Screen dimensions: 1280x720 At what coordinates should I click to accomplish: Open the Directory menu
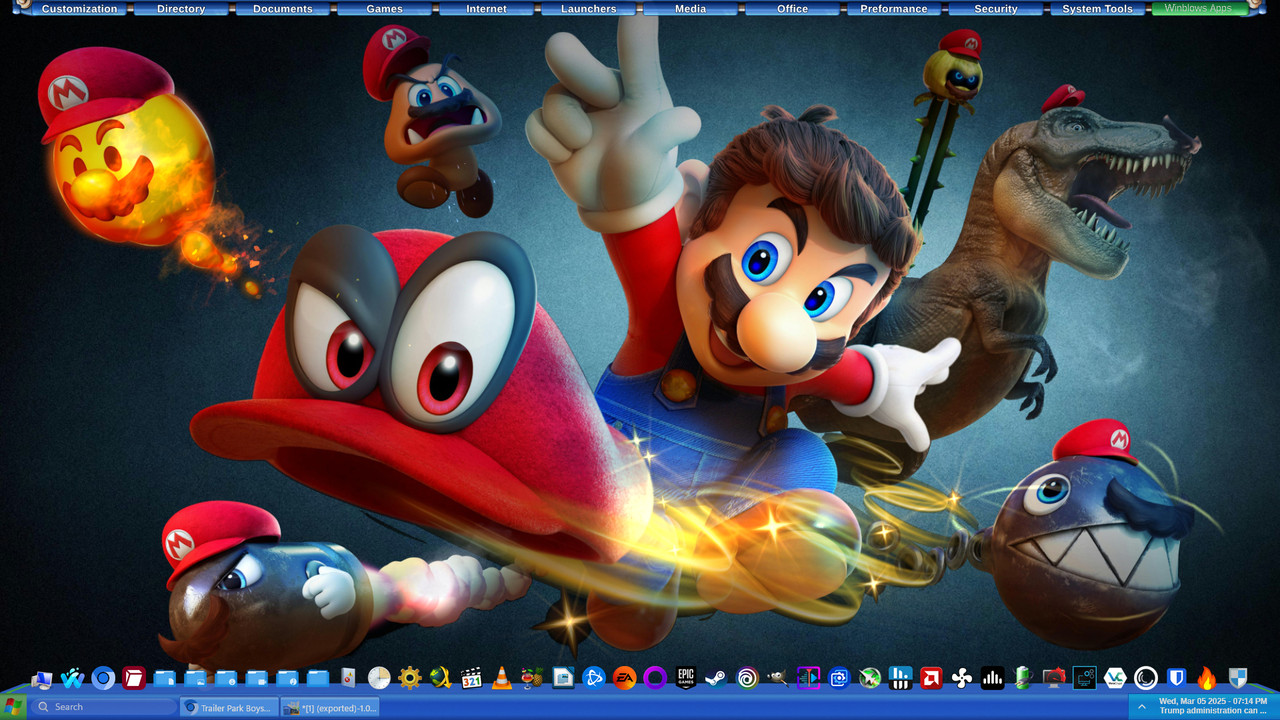click(x=181, y=9)
